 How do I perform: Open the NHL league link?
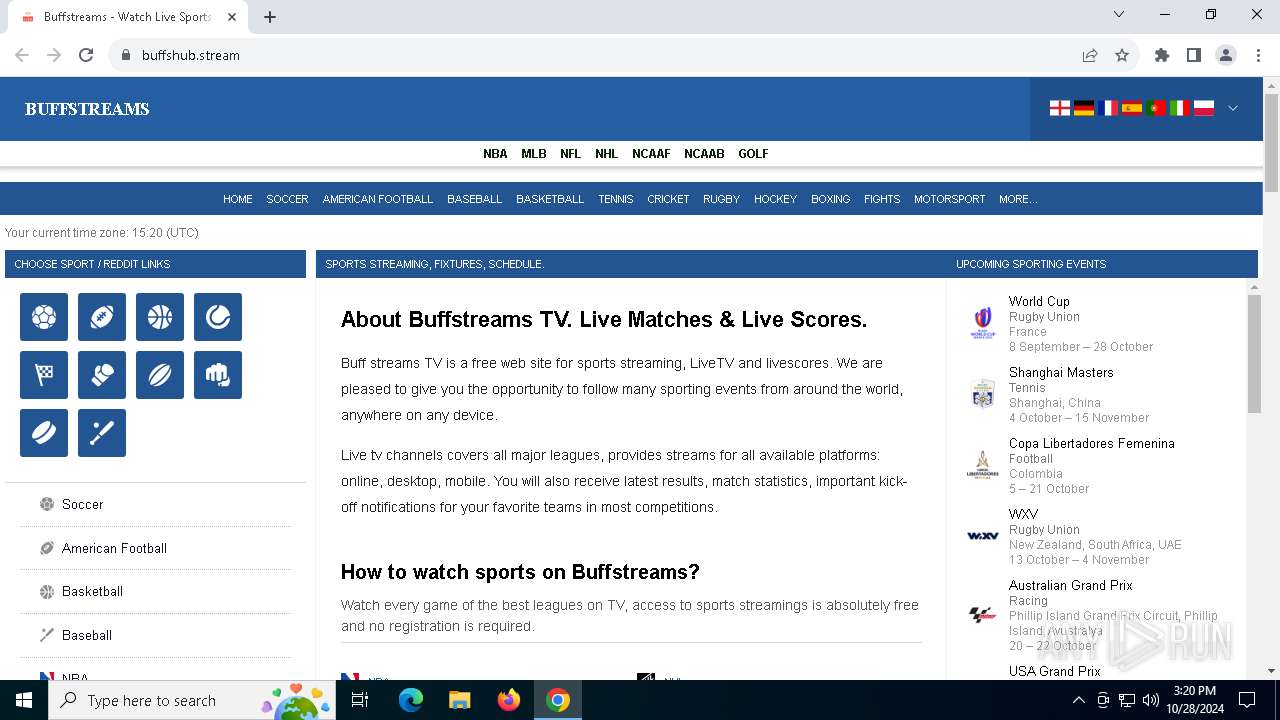coord(607,154)
